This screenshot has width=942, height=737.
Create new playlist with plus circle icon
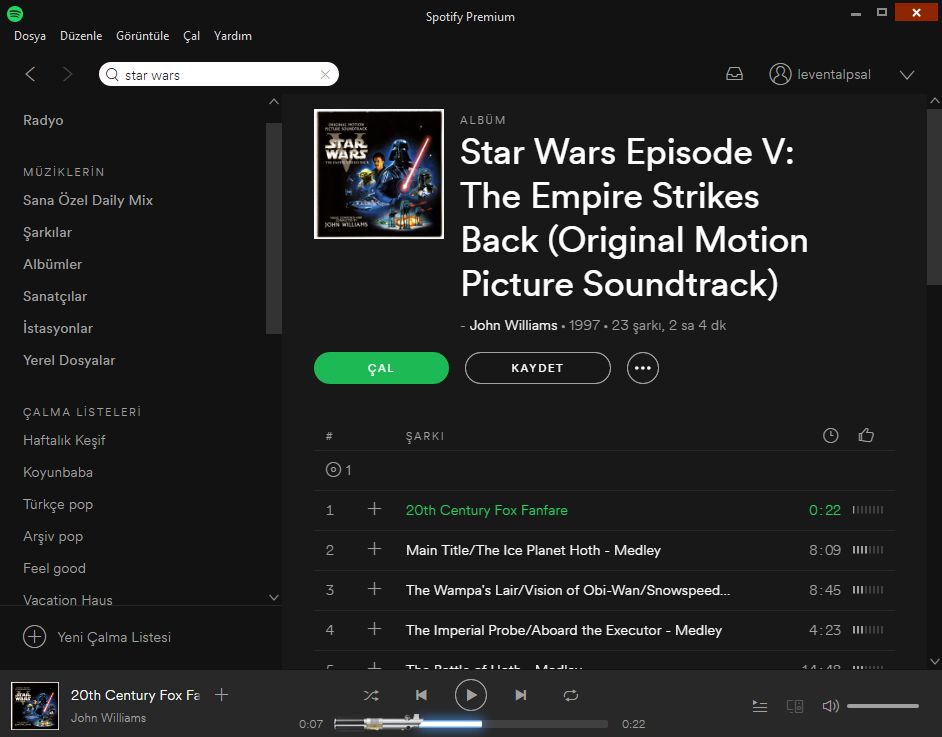pyautogui.click(x=34, y=637)
